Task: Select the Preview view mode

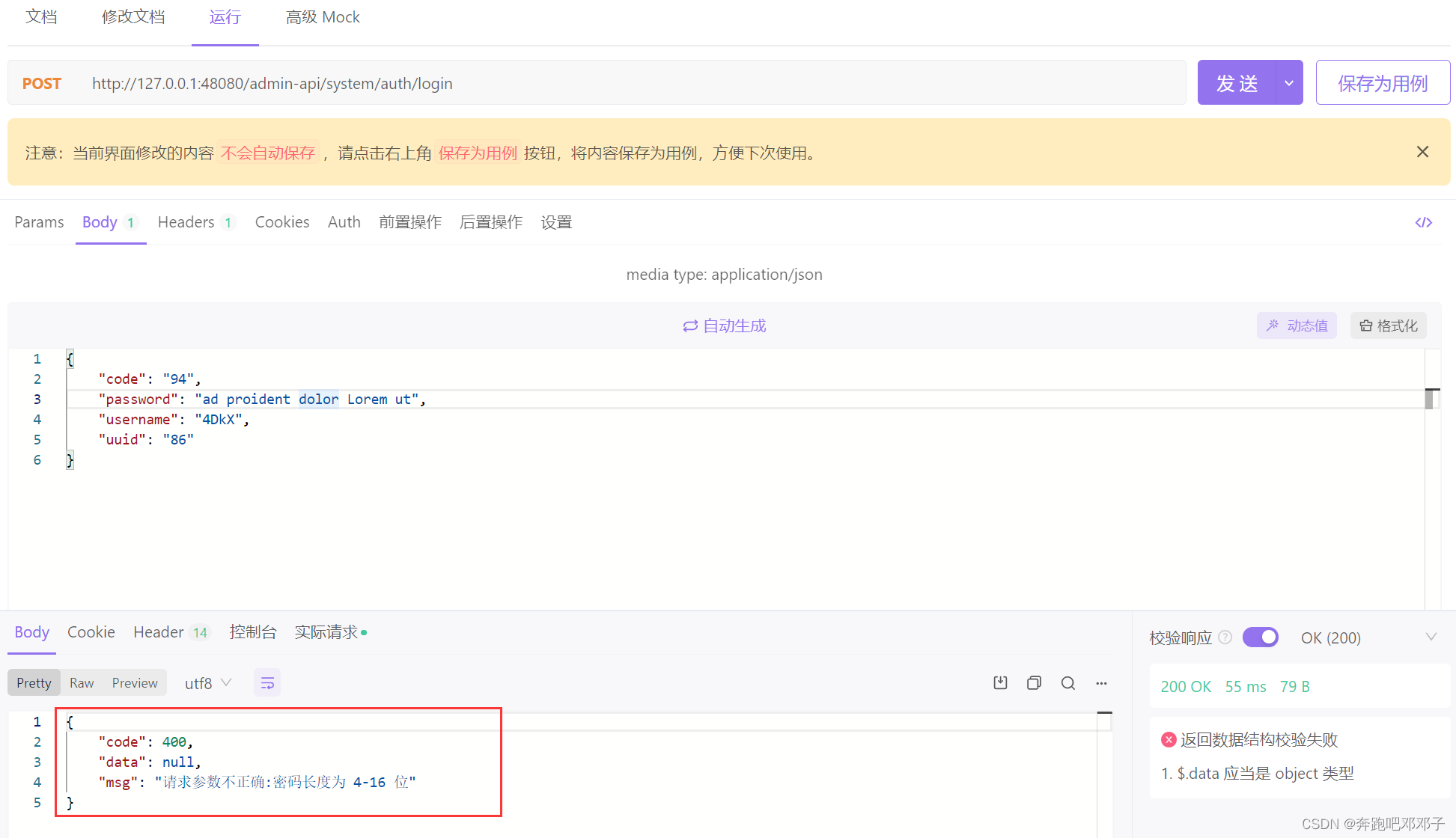Action: [x=135, y=683]
